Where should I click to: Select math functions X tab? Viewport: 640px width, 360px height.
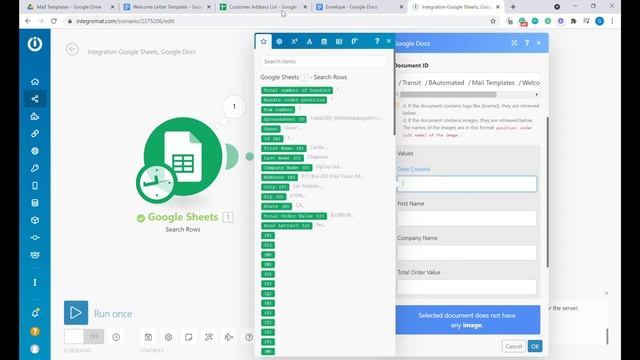click(x=294, y=41)
